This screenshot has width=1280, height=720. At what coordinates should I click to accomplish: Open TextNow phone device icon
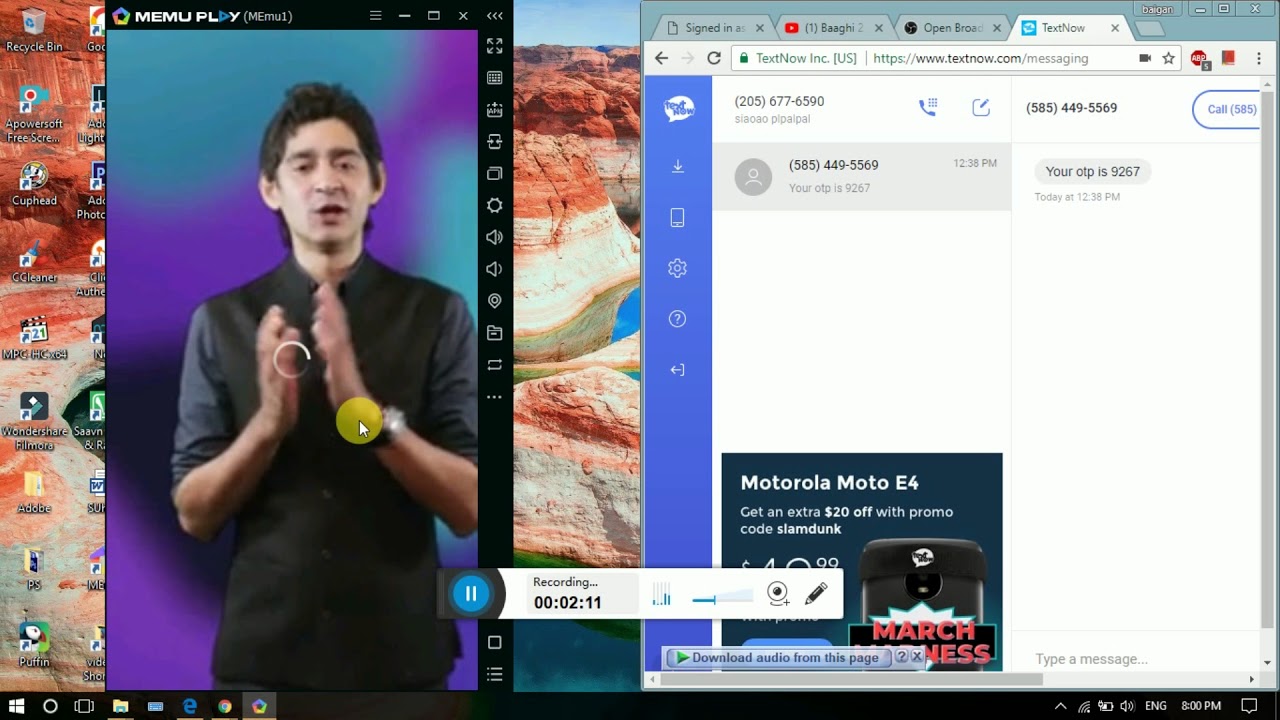(x=677, y=217)
